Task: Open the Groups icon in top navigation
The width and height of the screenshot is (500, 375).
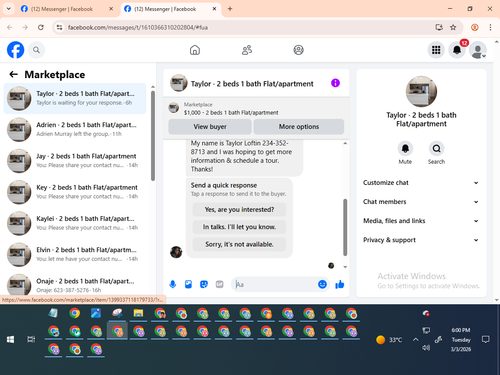Action: (x=298, y=50)
